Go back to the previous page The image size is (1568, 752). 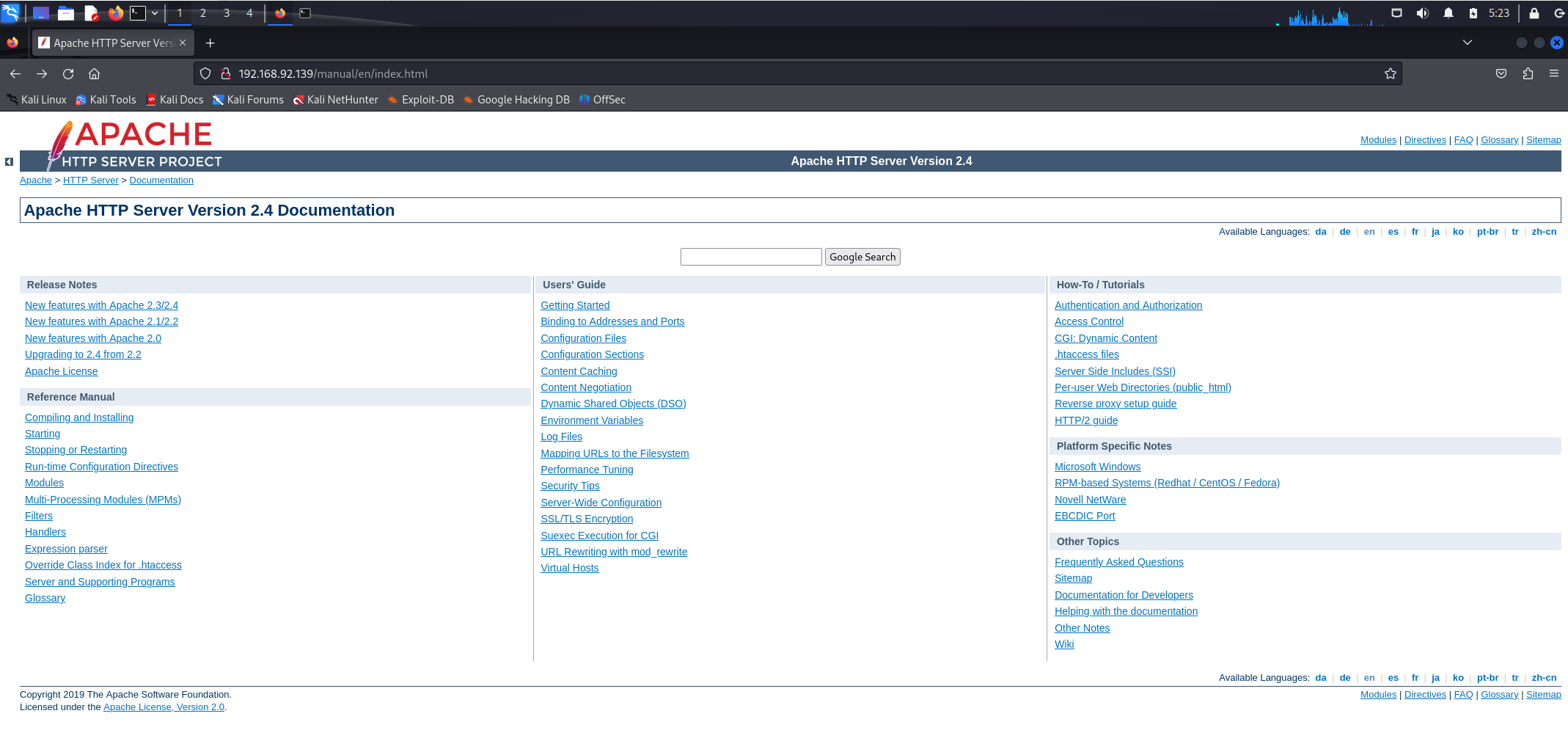point(15,73)
